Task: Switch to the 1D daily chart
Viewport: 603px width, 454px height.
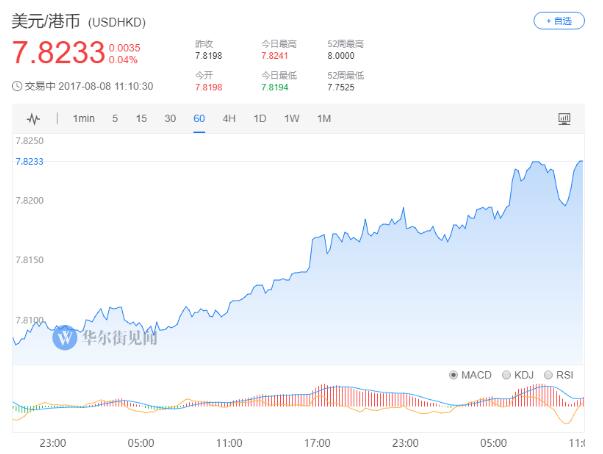Action: point(260,119)
